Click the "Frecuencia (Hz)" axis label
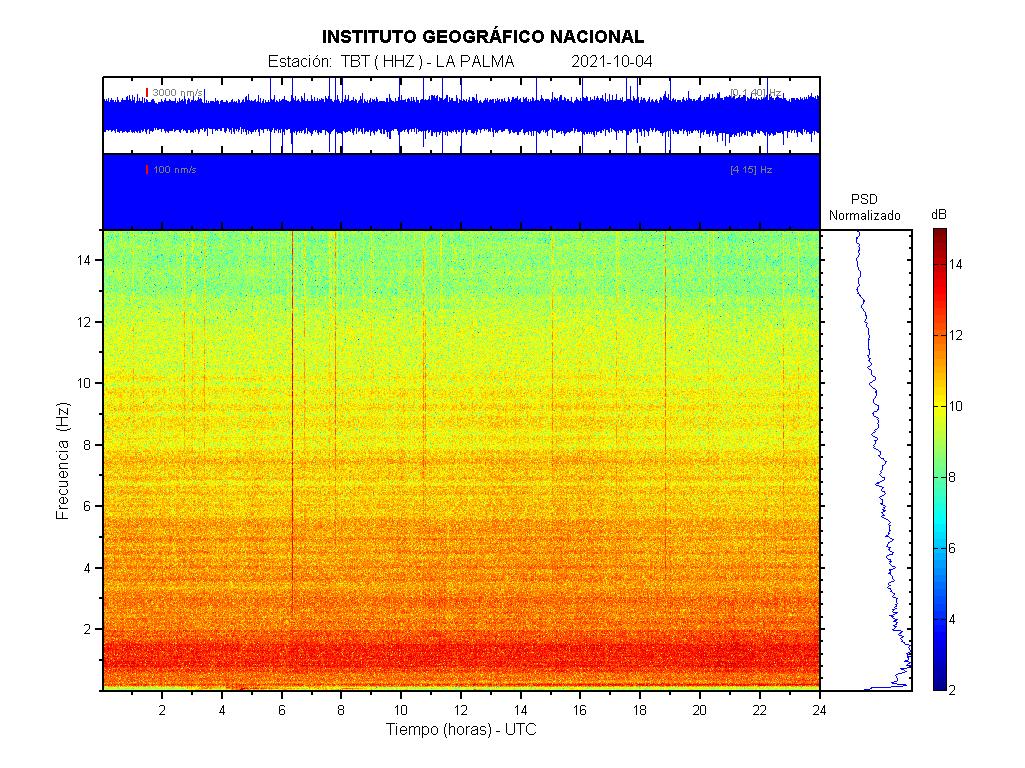This screenshot has width=1025, height=768. (63, 461)
